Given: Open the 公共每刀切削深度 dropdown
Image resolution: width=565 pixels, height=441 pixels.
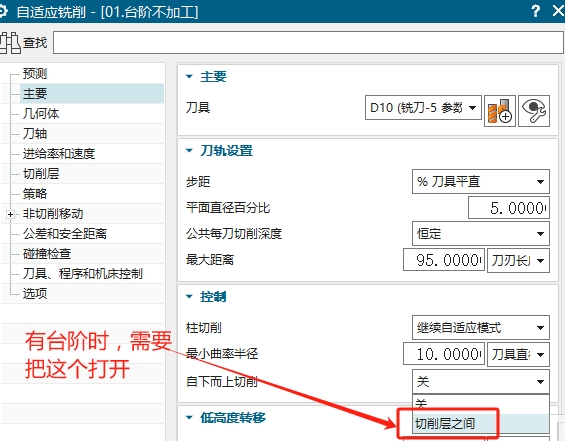Looking at the screenshot, I should coord(481,234).
